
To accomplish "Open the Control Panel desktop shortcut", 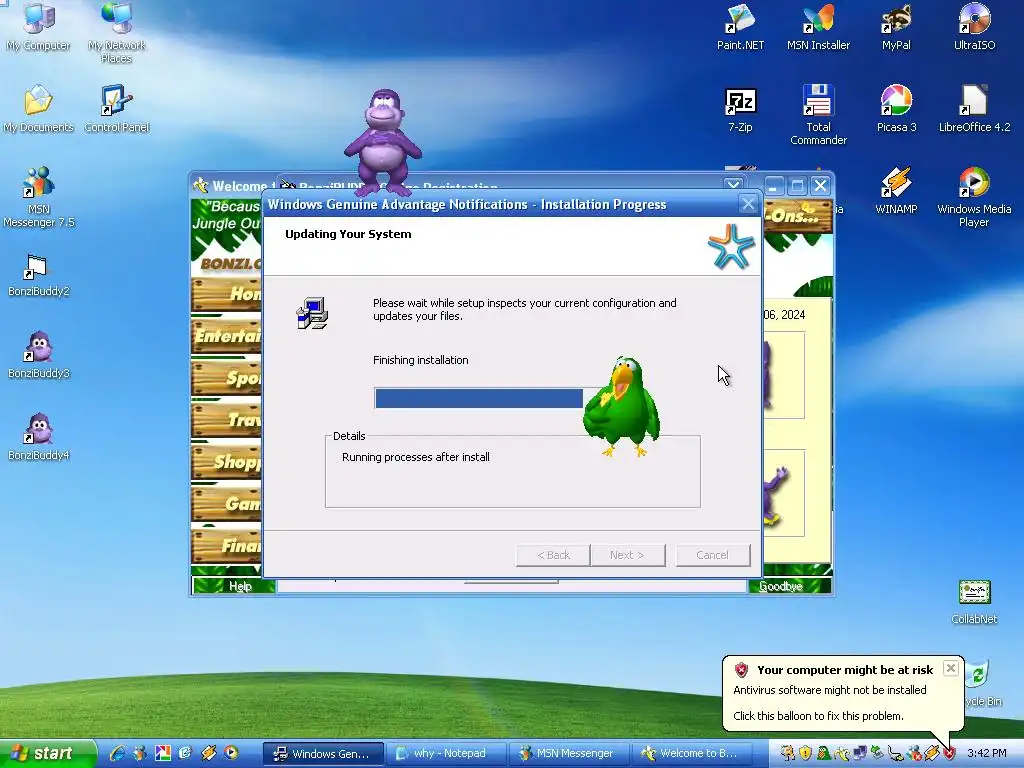I will coord(117,108).
